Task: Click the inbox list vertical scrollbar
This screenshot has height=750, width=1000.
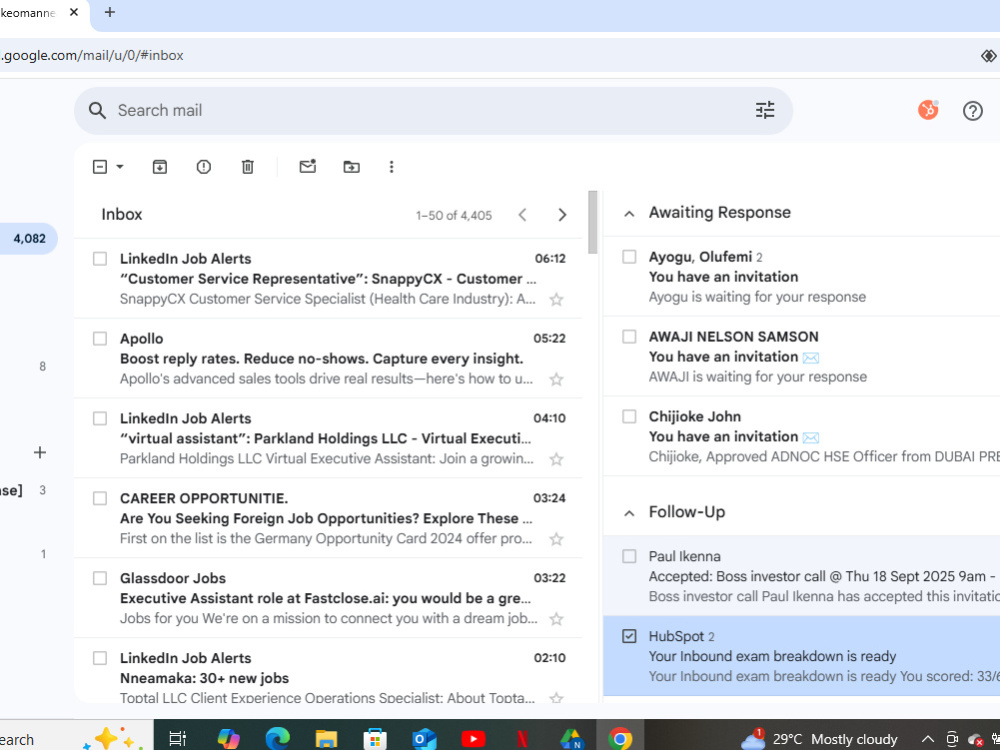Action: tap(592, 222)
